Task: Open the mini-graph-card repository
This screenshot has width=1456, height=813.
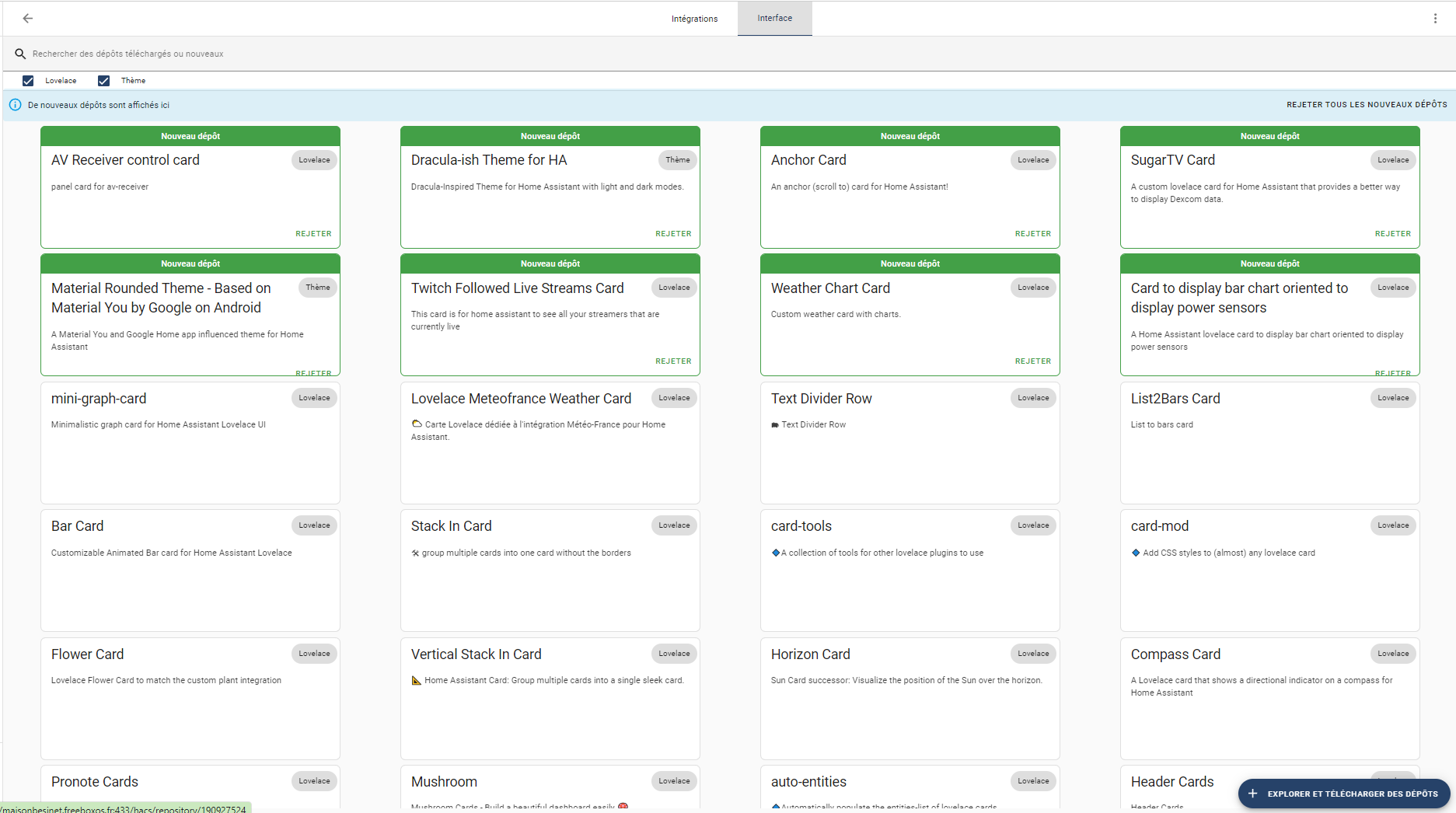Action: 190,442
